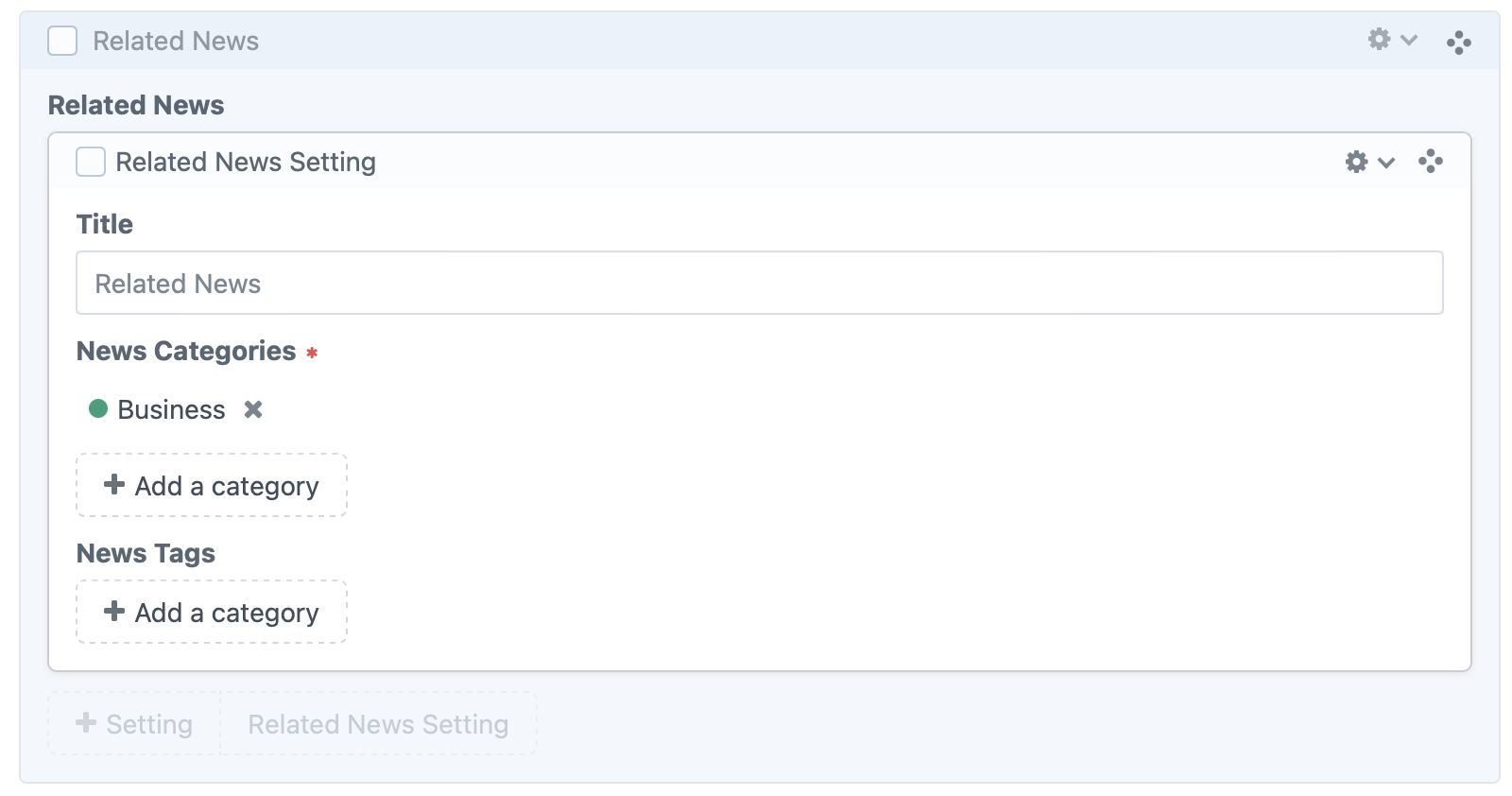This screenshot has width=1512, height=796.
Task: Click the News Categories field label
Action: [x=186, y=351]
